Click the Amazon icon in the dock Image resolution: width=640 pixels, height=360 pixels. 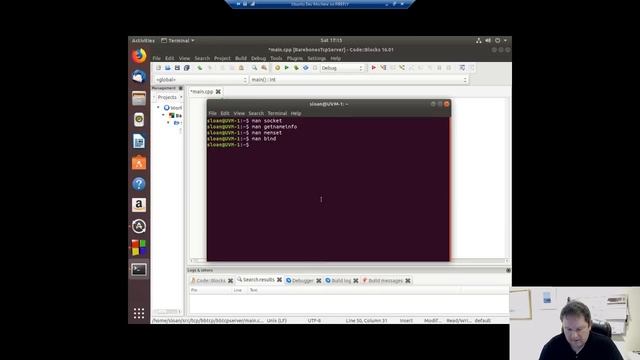(x=139, y=205)
